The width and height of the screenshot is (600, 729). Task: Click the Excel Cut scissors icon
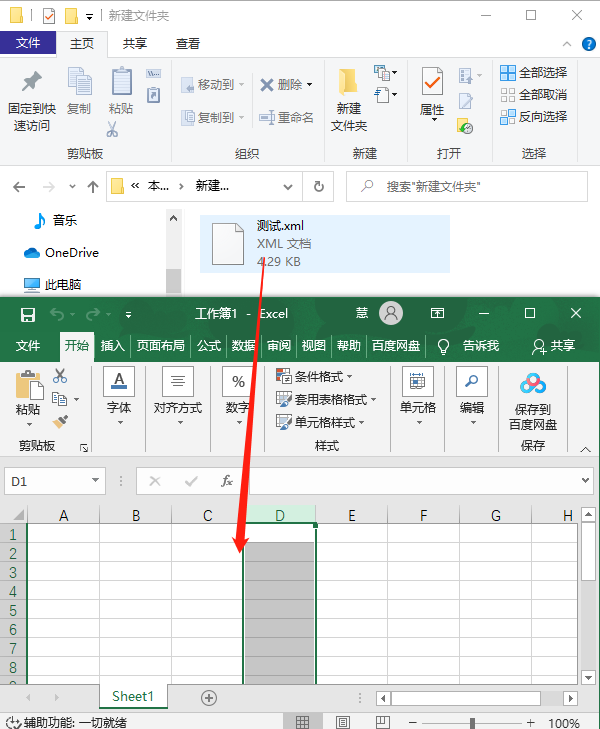click(x=60, y=376)
